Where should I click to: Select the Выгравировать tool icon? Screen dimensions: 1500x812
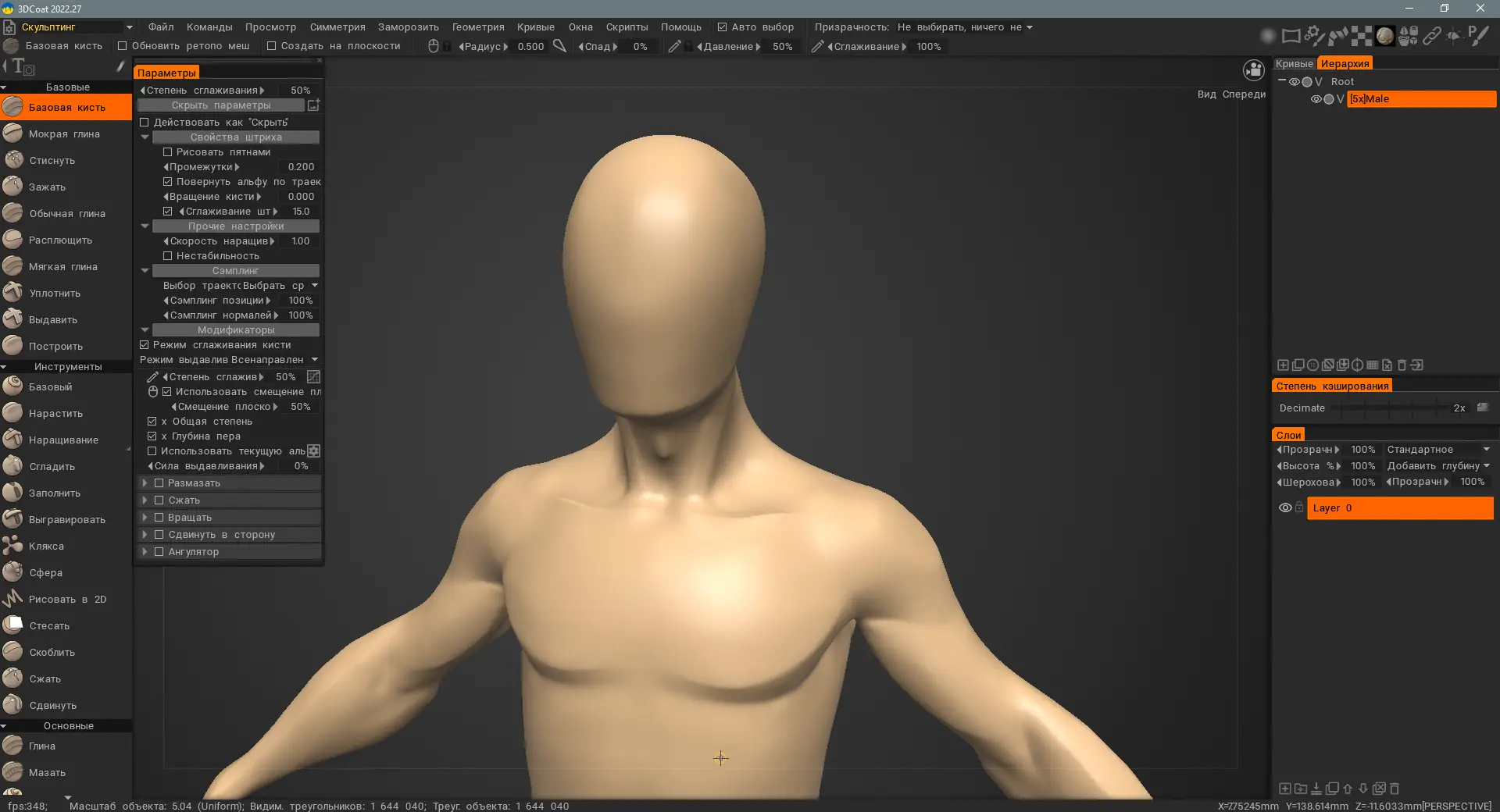pos(13,519)
